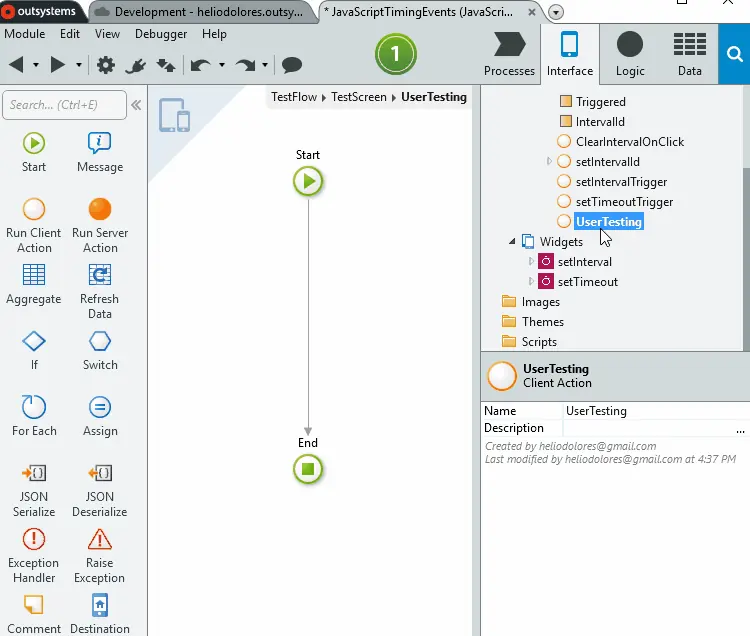Open the search magnifier panel
The width and height of the screenshot is (750, 636).
[x=734, y=54]
